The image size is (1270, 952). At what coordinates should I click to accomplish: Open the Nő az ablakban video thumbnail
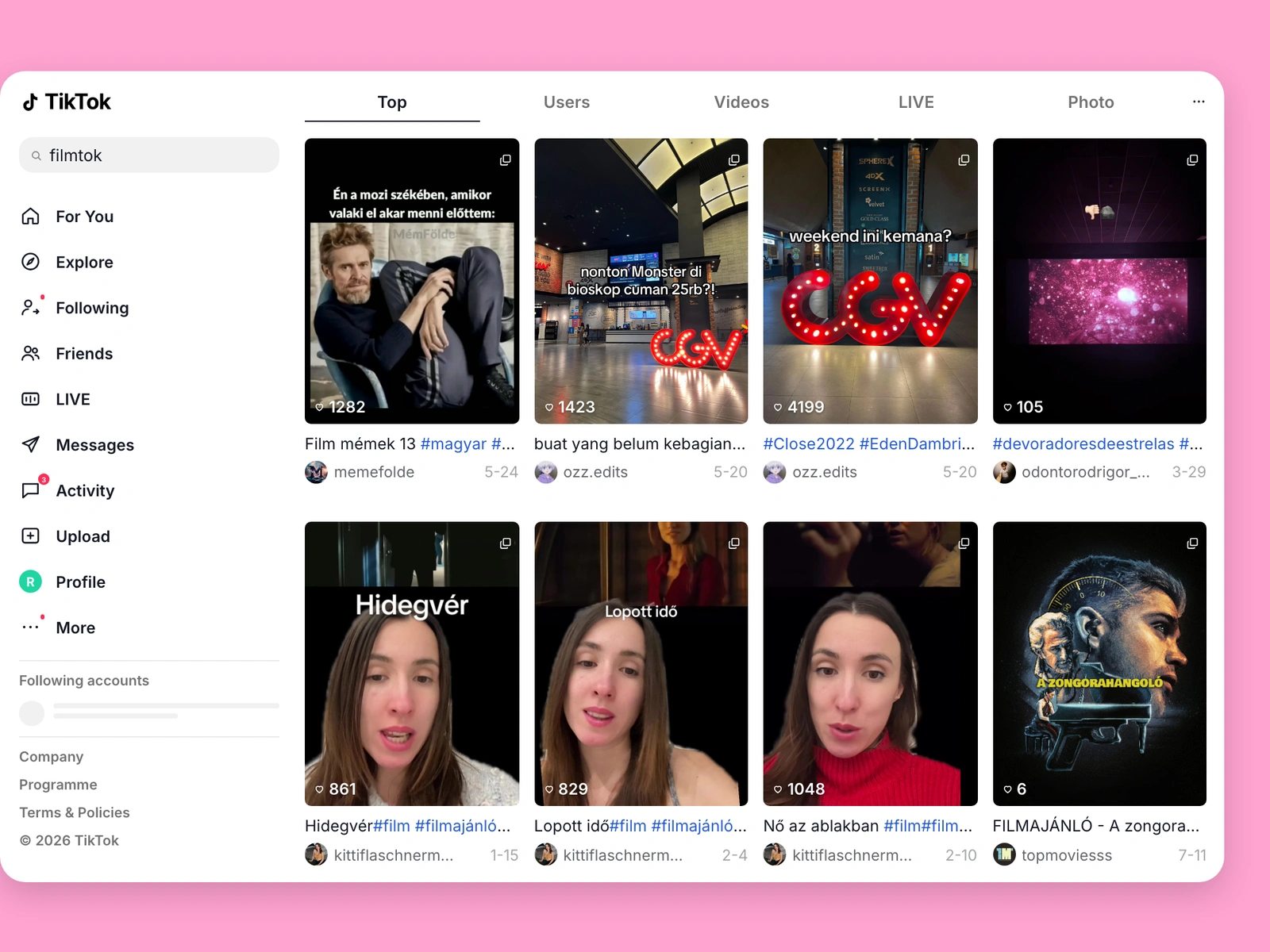point(870,663)
